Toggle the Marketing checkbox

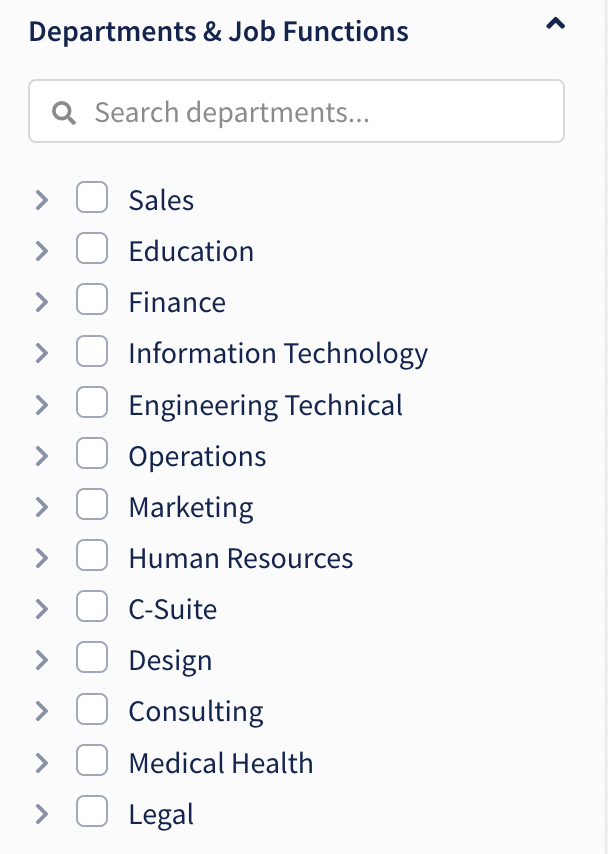click(92, 505)
